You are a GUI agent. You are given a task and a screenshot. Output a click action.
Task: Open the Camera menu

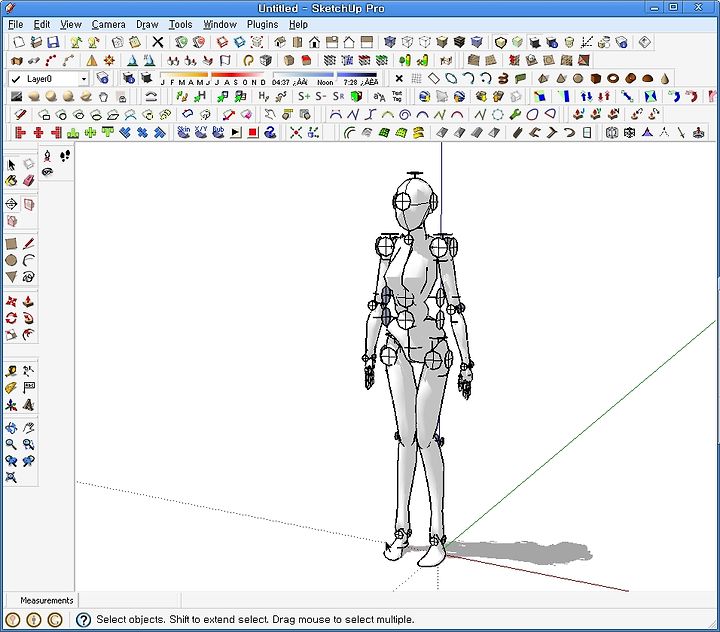coord(108,24)
